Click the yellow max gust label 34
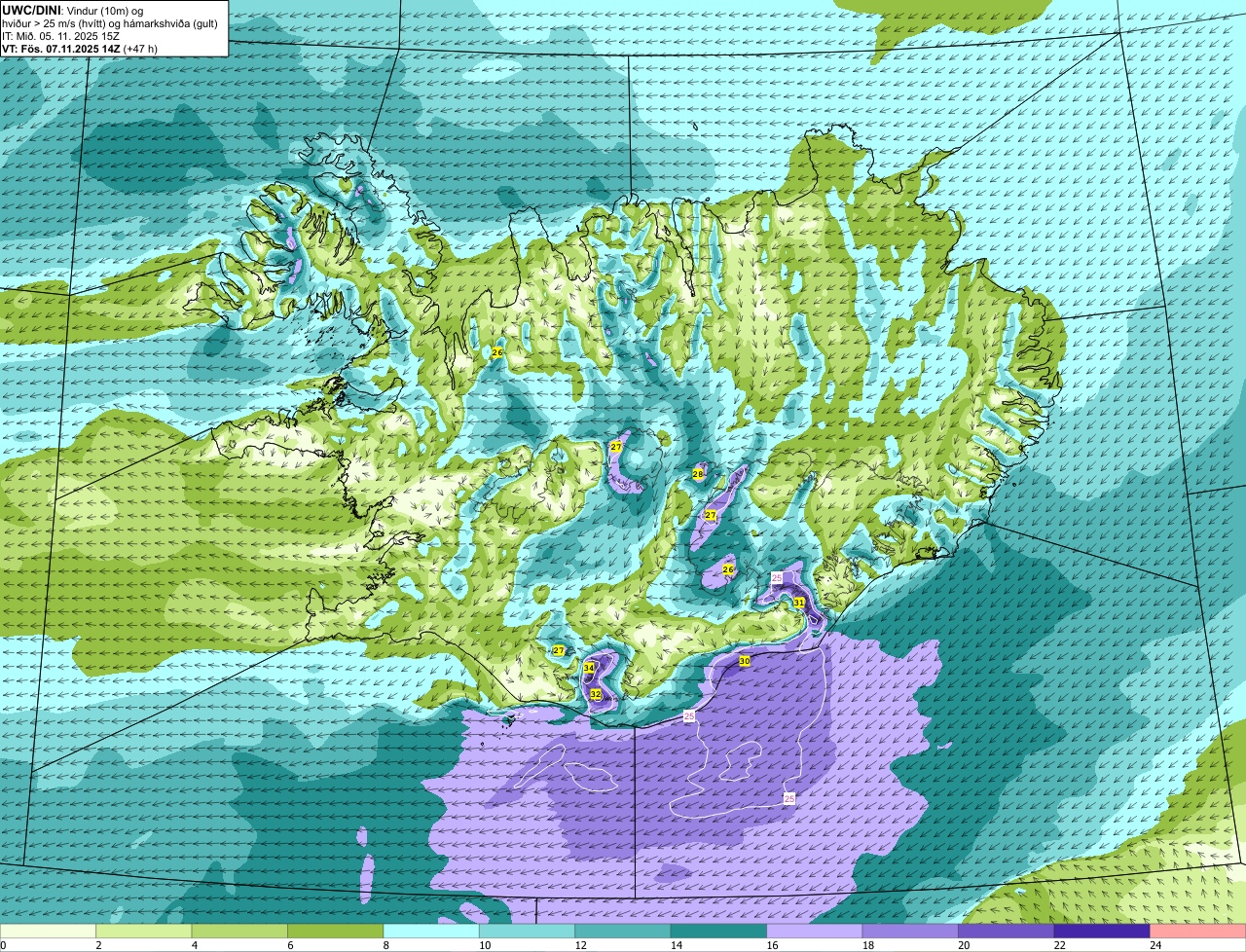The width and height of the screenshot is (1246, 952). 589,668
